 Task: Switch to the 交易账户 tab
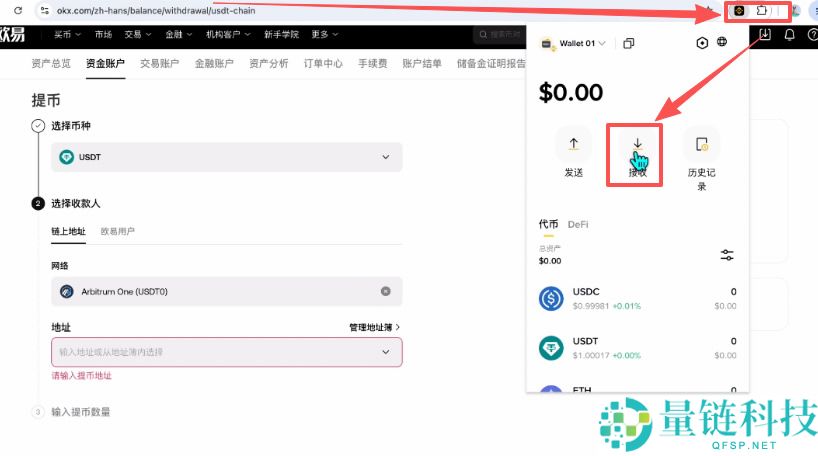(160, 64)
